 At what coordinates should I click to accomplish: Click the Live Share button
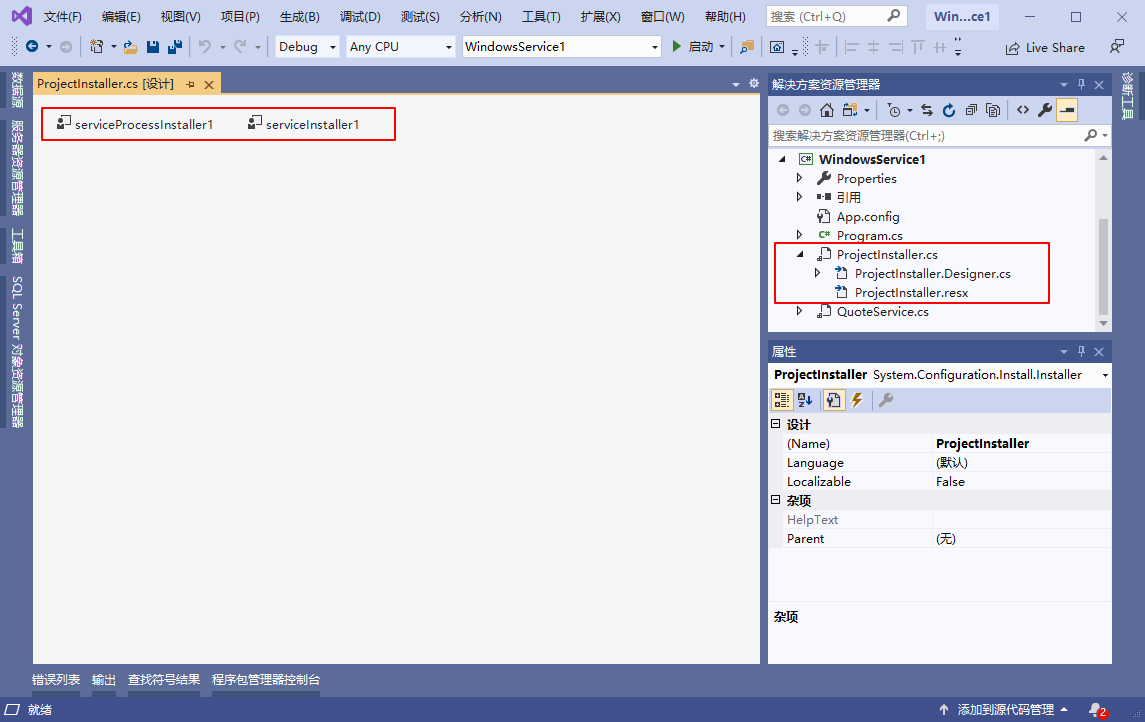click(x=1045, y=47)
